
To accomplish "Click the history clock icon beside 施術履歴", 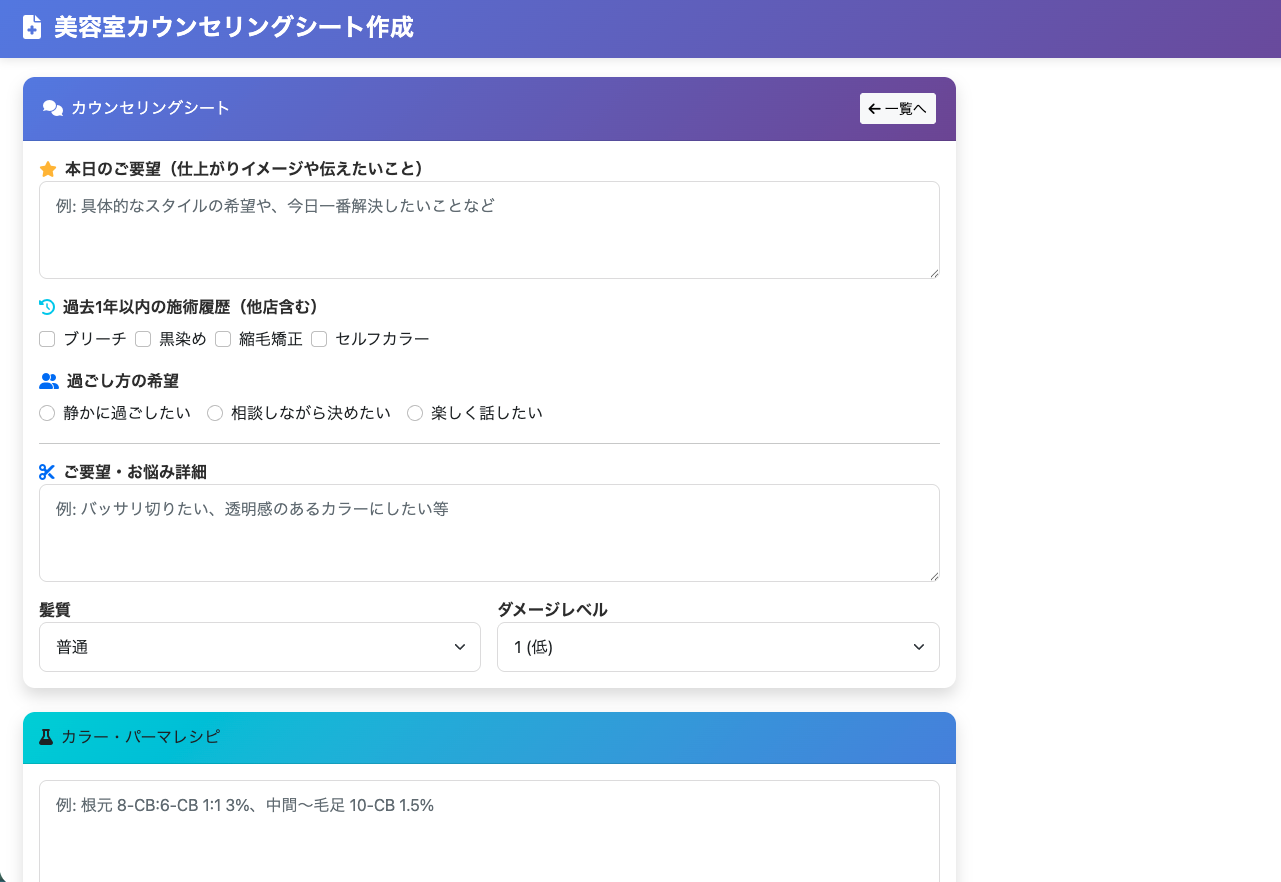I will coord(46,306).
